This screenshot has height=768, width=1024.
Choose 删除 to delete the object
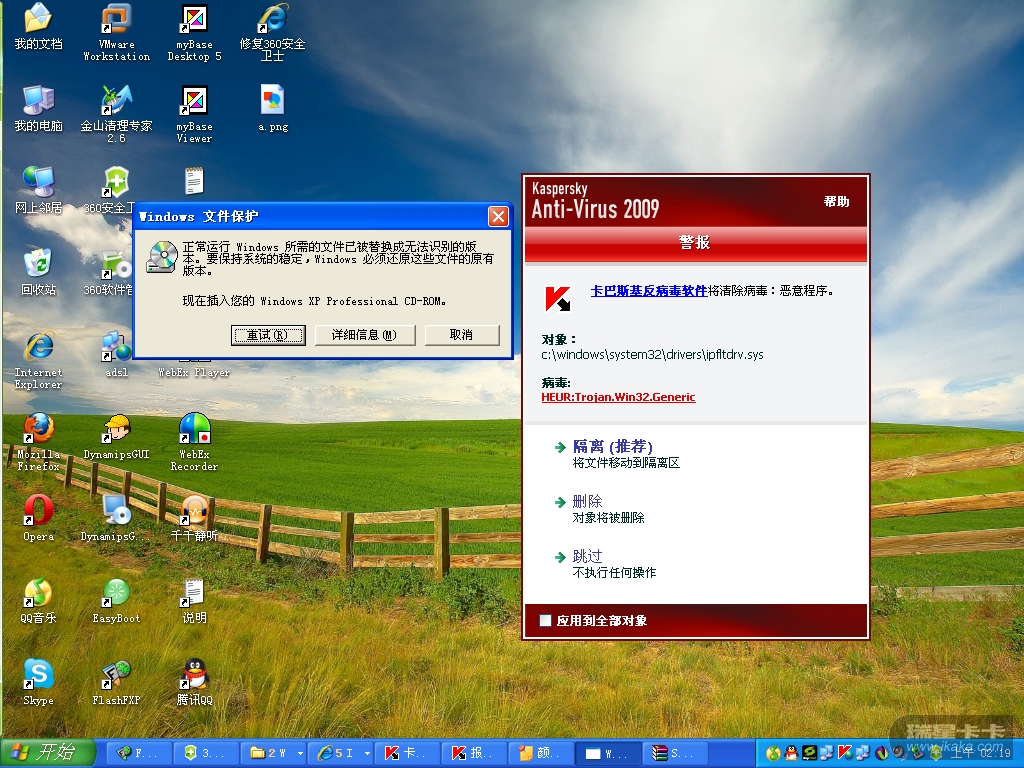pos(587,501)
